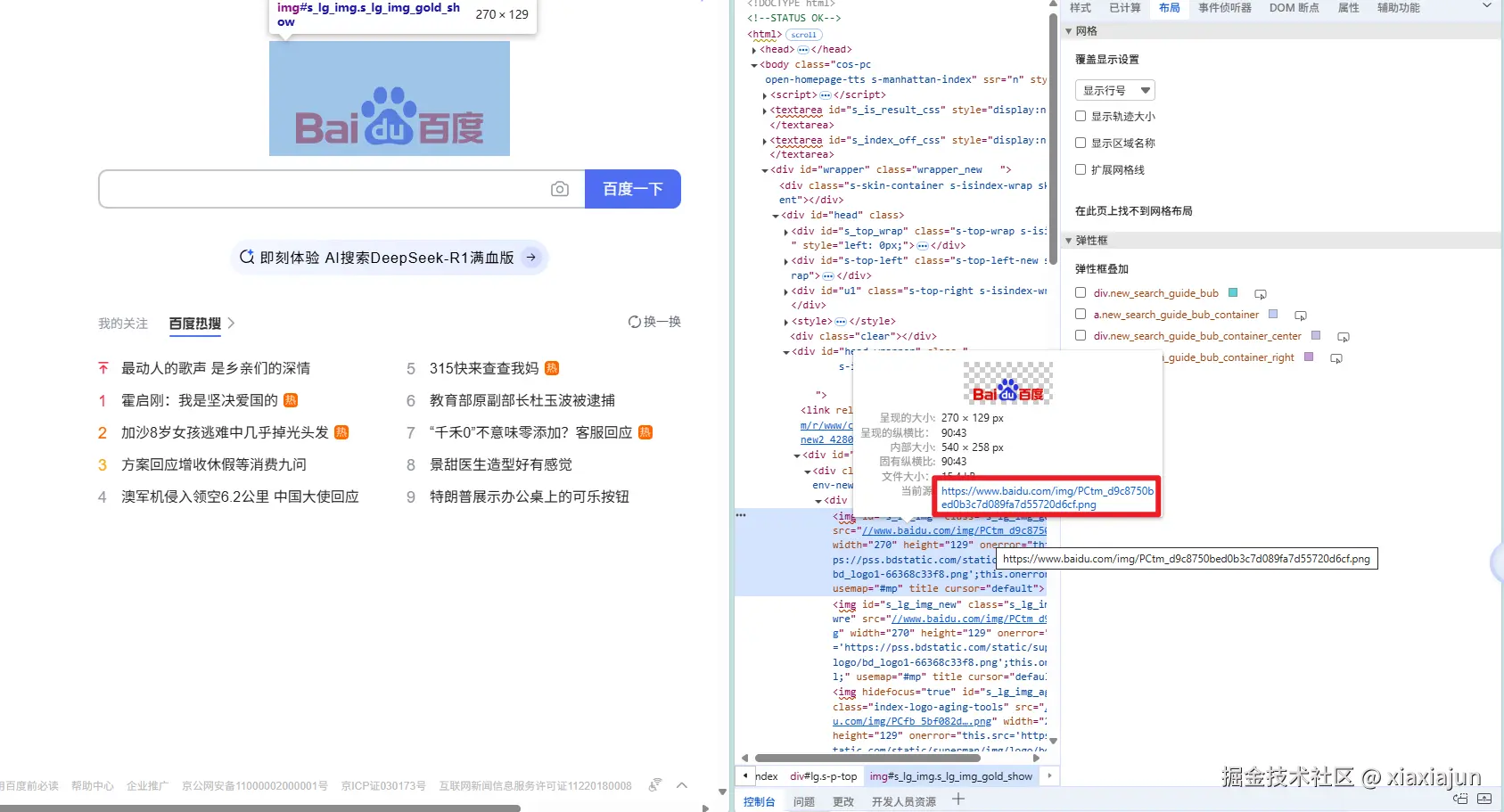The height and width of the screenshot is (812, 1504).
Task: Click the arrow icon in the DeepSeek banner
Action: 531,258
